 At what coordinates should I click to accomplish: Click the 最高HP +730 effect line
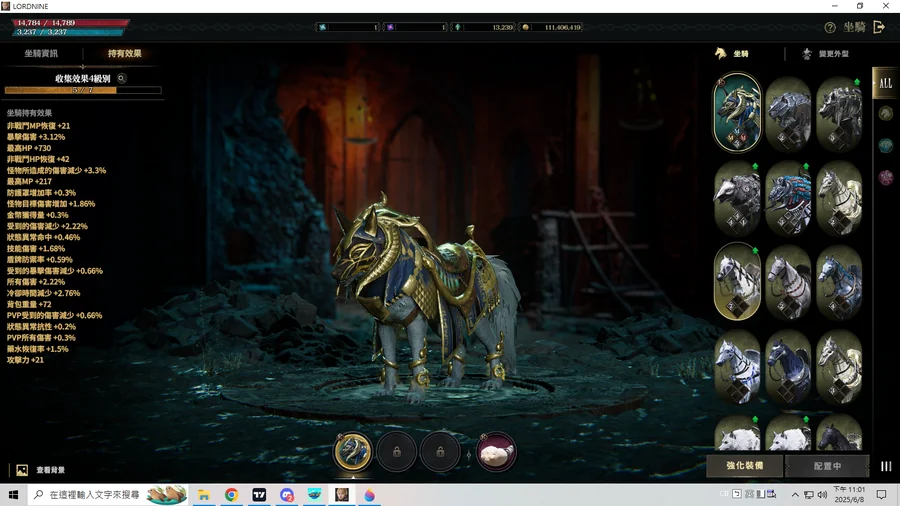29,148
